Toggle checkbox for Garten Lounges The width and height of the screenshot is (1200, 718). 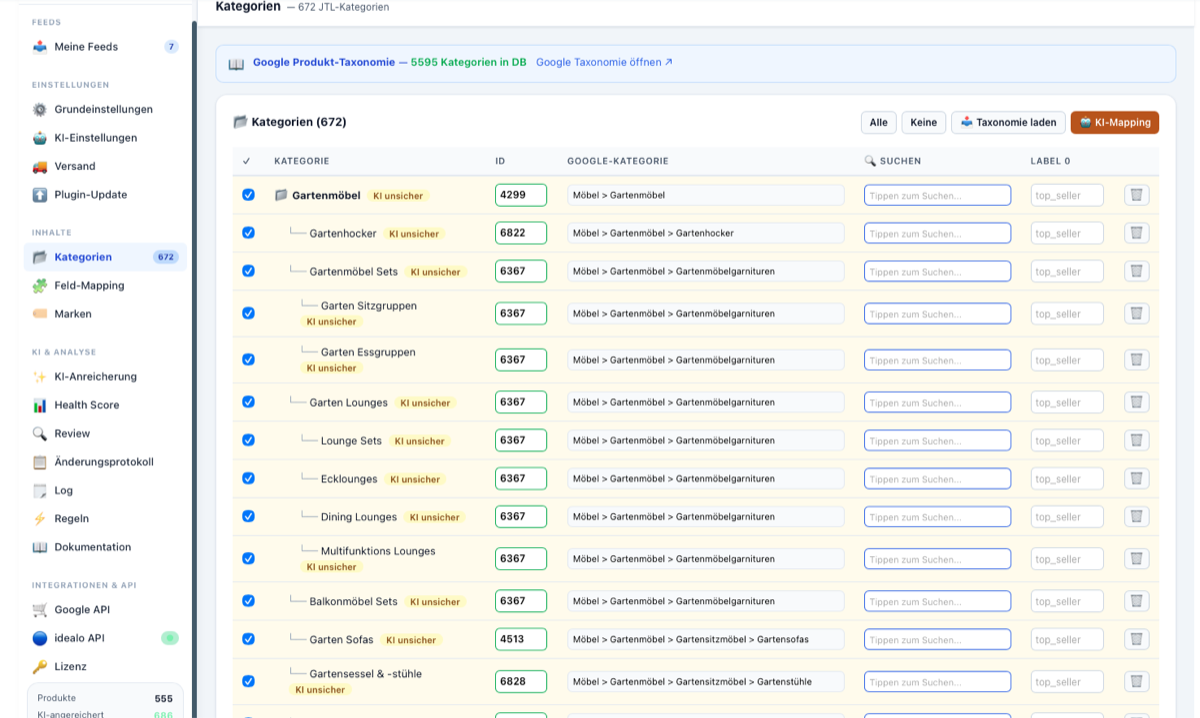(248, 402)
